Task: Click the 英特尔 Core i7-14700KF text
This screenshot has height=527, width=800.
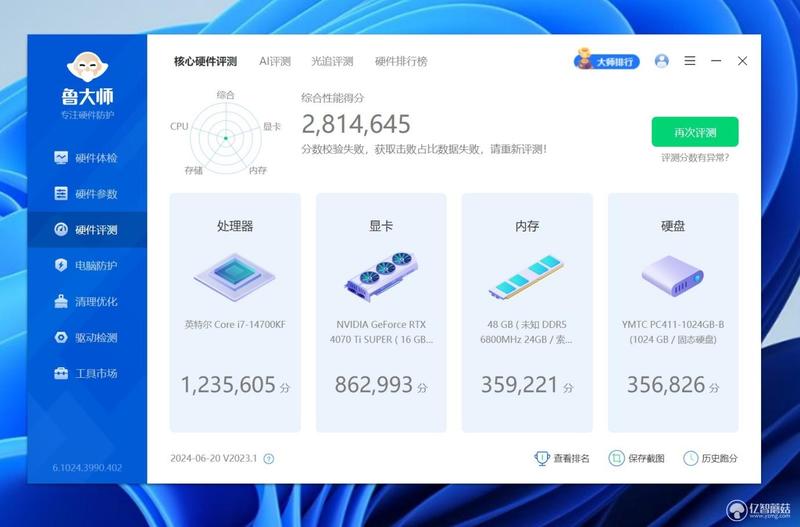Action: (235, 324)
